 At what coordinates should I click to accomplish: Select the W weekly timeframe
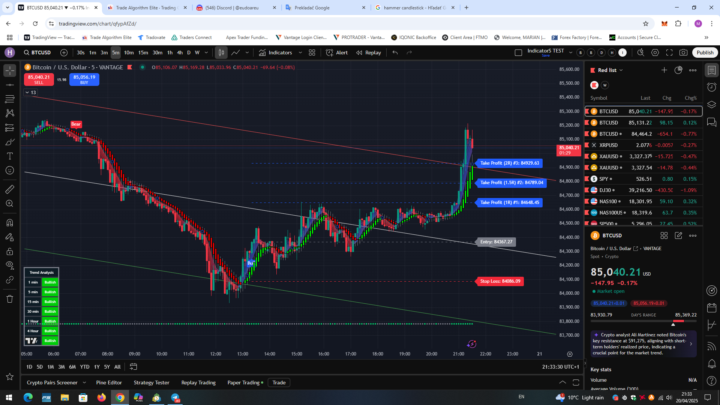point(197,53)
